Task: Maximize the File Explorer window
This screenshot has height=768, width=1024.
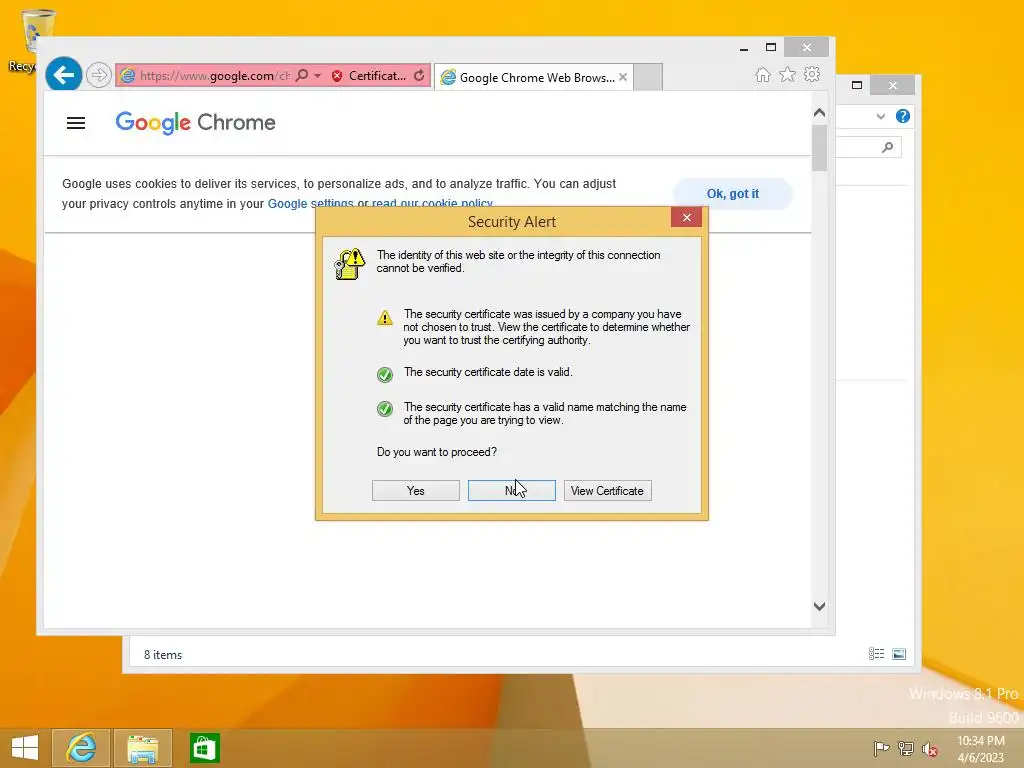Action: [857, 85]
